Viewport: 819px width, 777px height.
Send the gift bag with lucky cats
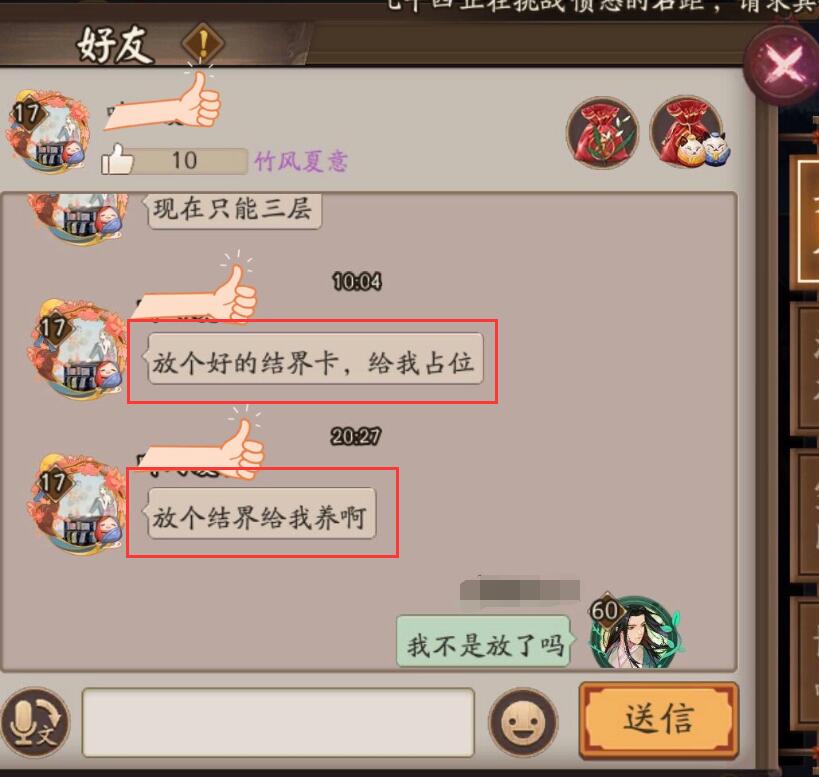coord(688,132)
